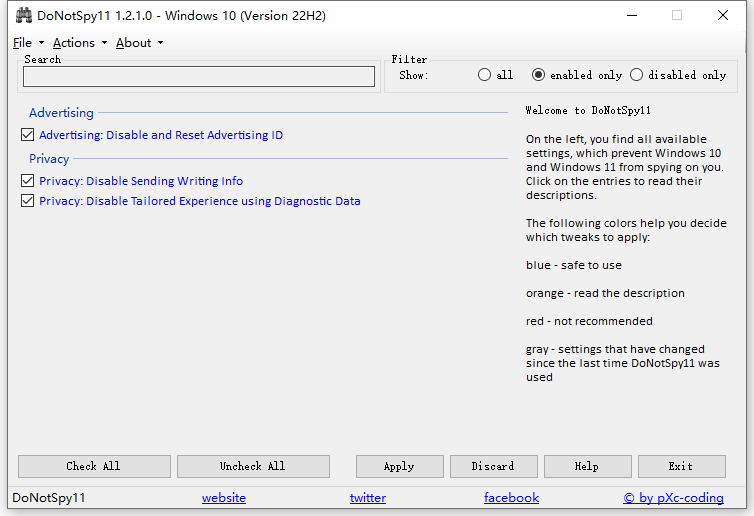Click the 'blue - safe to use' line
Image resolution: width=754 pixels, height=516 pixels.
[x=574, y=265]
